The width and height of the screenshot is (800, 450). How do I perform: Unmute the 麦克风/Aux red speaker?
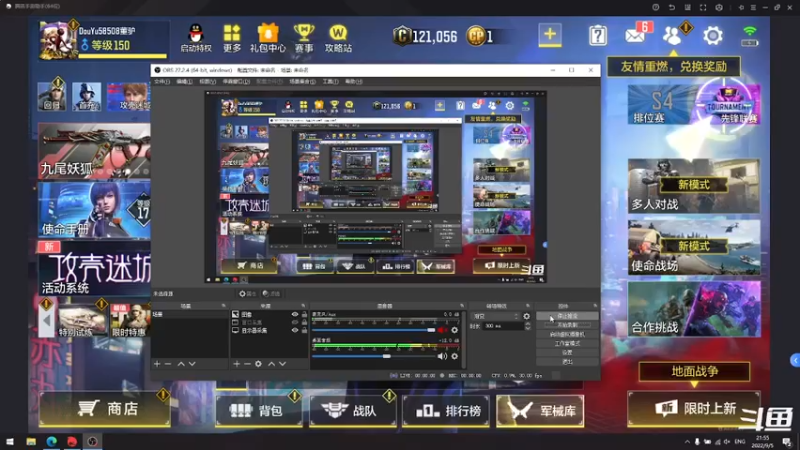442,330
